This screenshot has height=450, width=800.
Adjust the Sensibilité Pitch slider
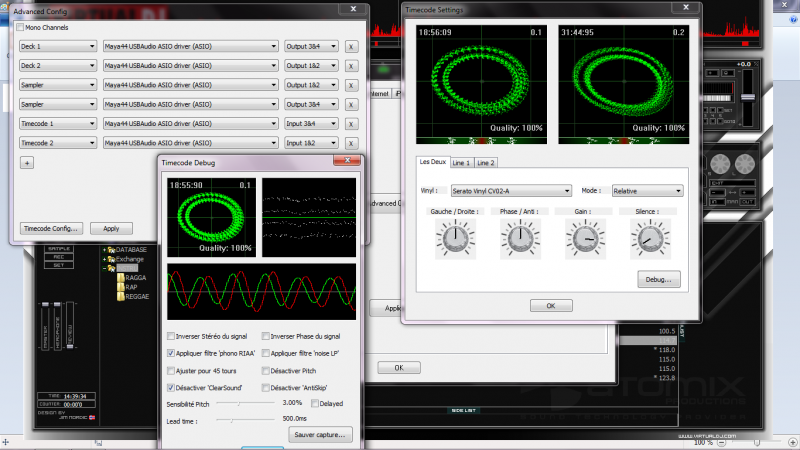click(240, 403)
